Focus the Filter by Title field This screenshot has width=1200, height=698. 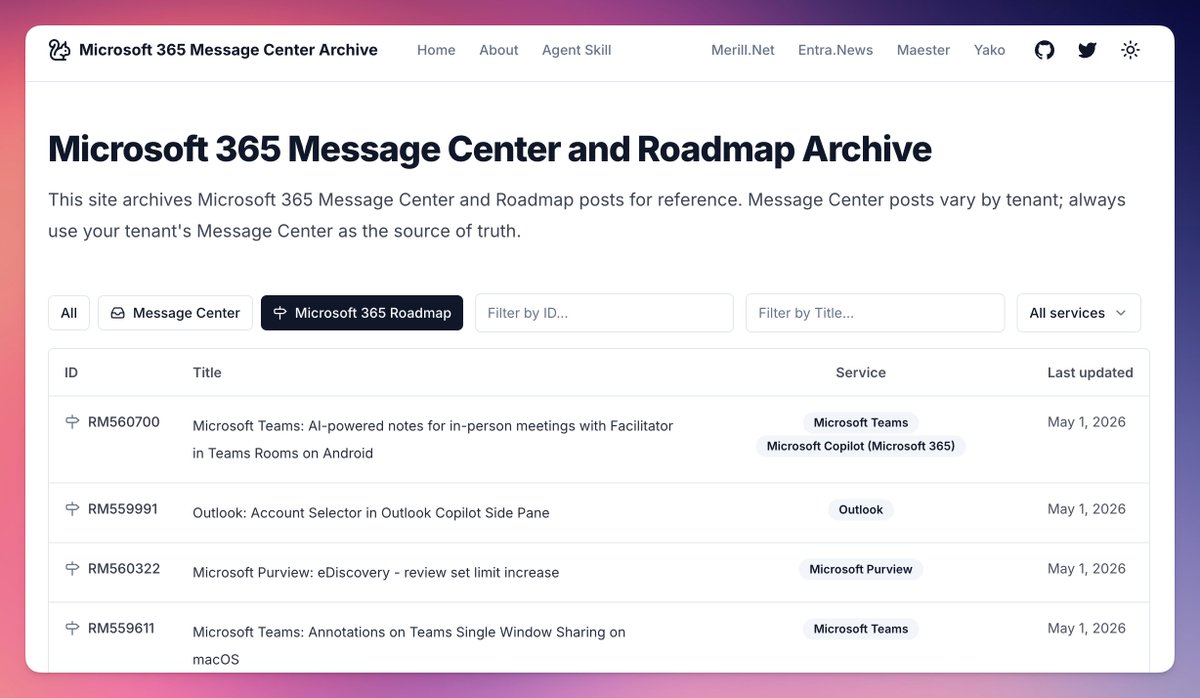tap(875, 313)
